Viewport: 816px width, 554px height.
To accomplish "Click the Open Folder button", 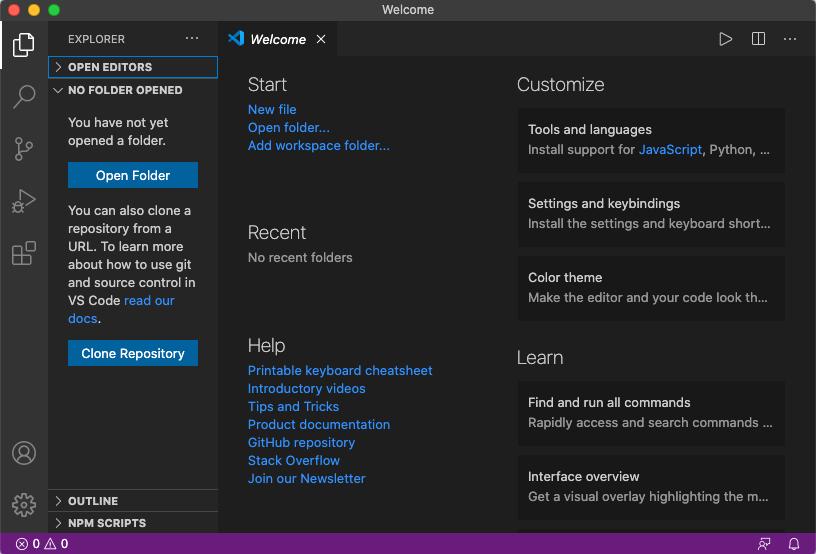I will tap(133, 175).
